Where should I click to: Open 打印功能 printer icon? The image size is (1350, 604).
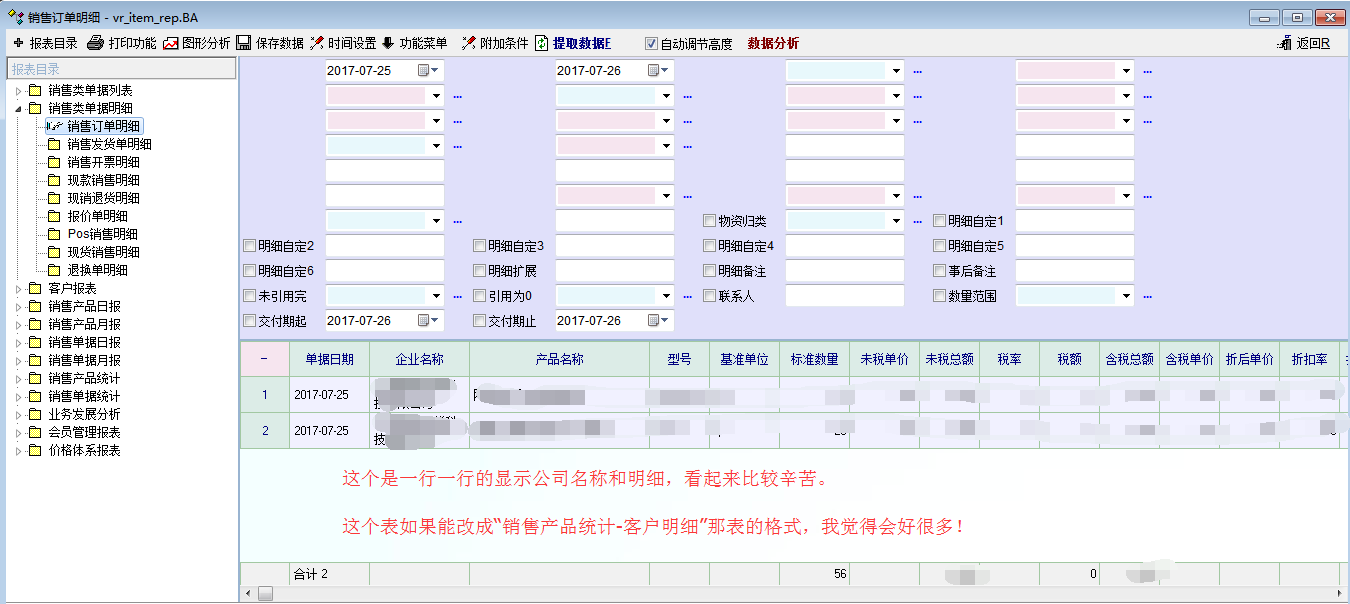tap(96, 43)
